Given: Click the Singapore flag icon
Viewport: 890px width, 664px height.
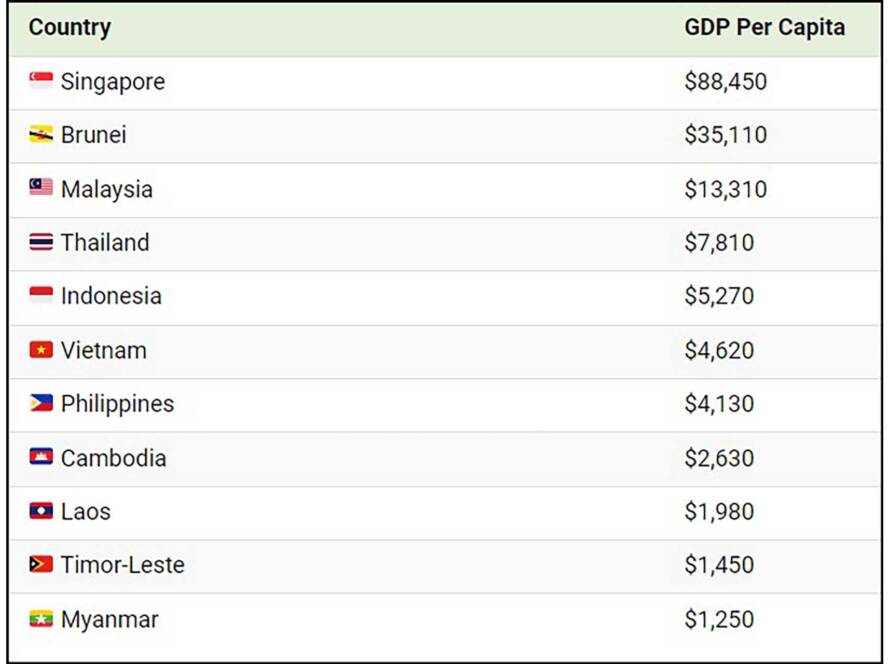Looking at the screenshot, I should (x=41, y=81).
